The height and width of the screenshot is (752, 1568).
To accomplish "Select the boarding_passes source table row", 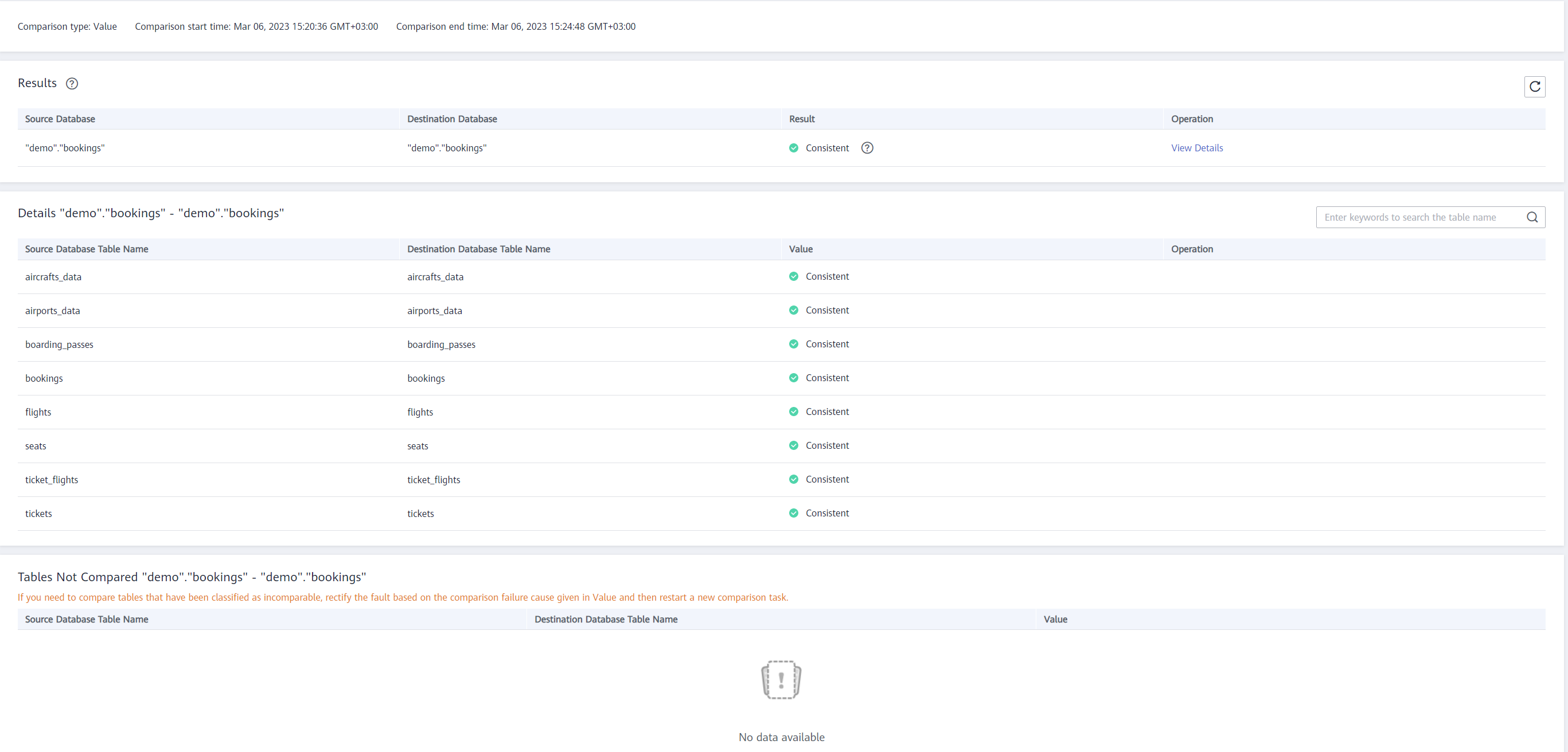I will point(59,344).
